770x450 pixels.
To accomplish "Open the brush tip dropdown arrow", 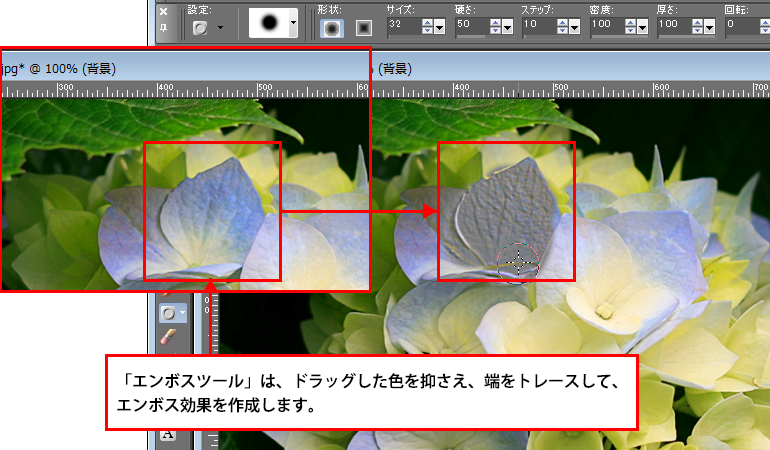I will (x=293, y=23).
